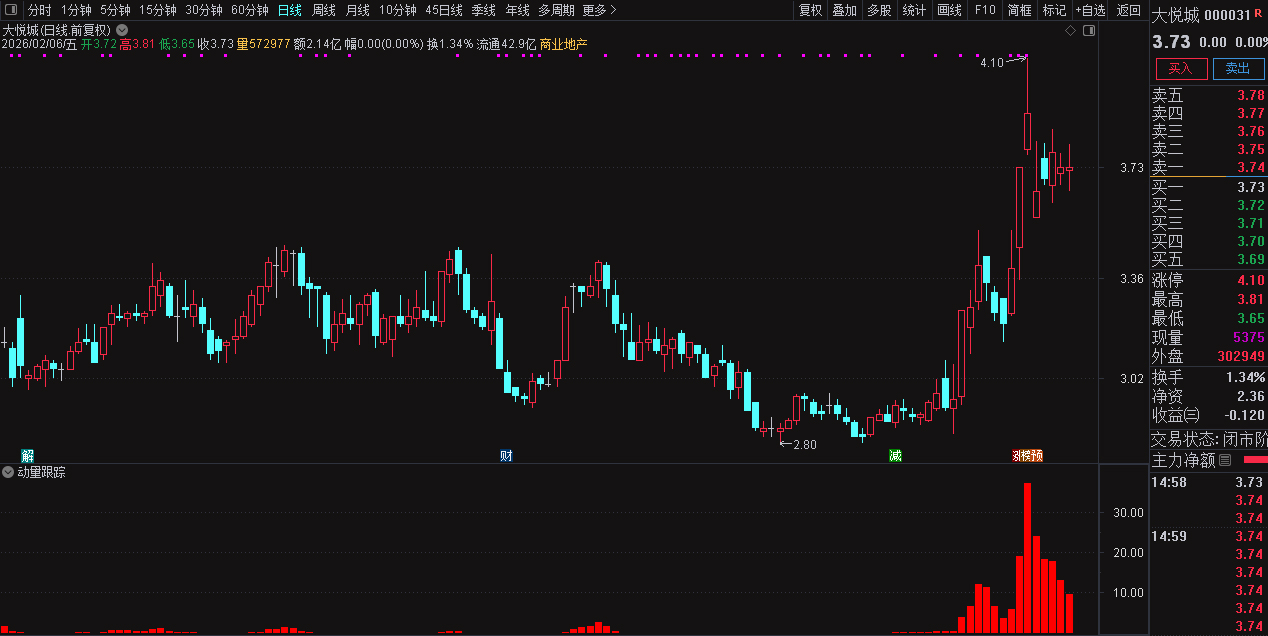This screenshot has height=636, width=1268.
Task: Add stock via +自选 watchlist button
Action: [x=1091, y=10]
